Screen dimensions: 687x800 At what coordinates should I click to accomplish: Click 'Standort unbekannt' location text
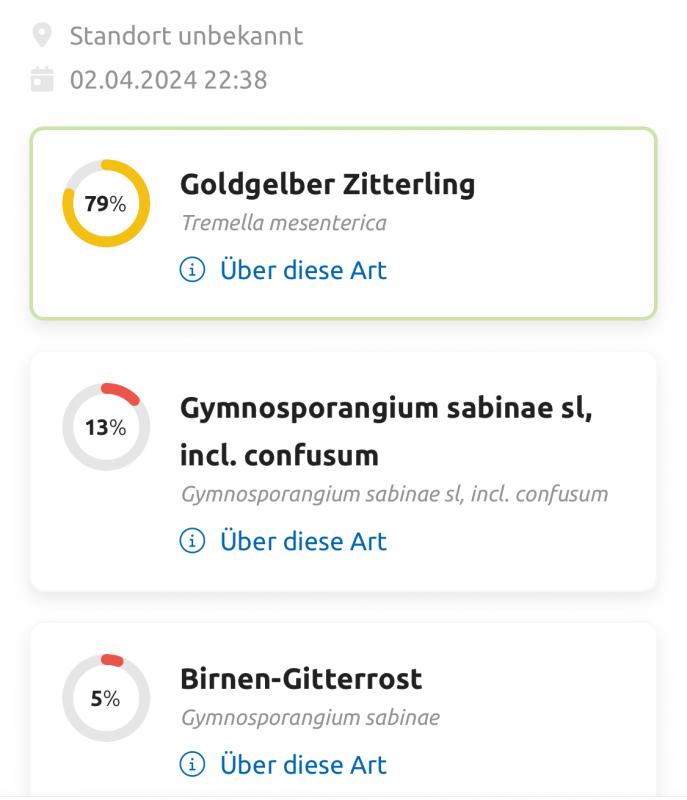point(186,37)
